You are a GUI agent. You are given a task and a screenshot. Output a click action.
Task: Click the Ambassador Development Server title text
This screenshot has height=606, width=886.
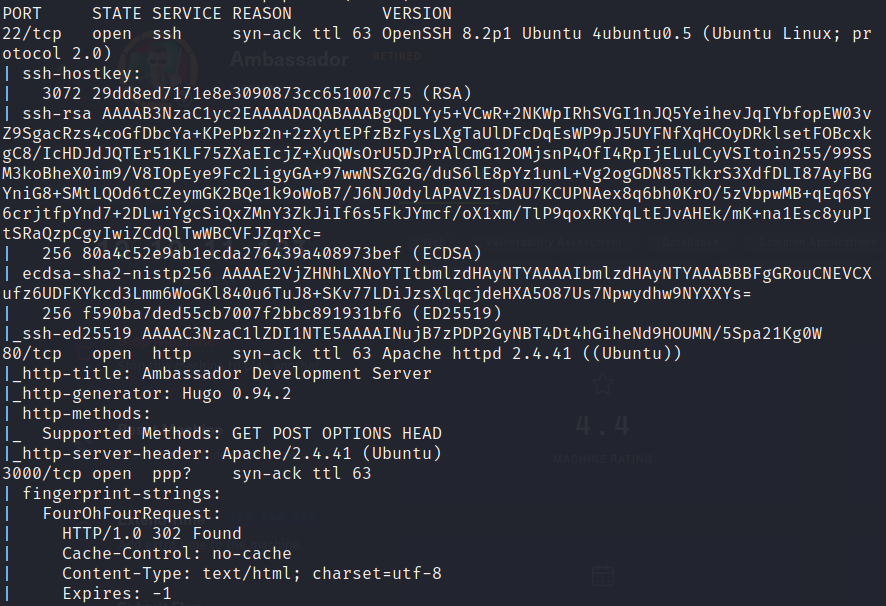[286, 374]
